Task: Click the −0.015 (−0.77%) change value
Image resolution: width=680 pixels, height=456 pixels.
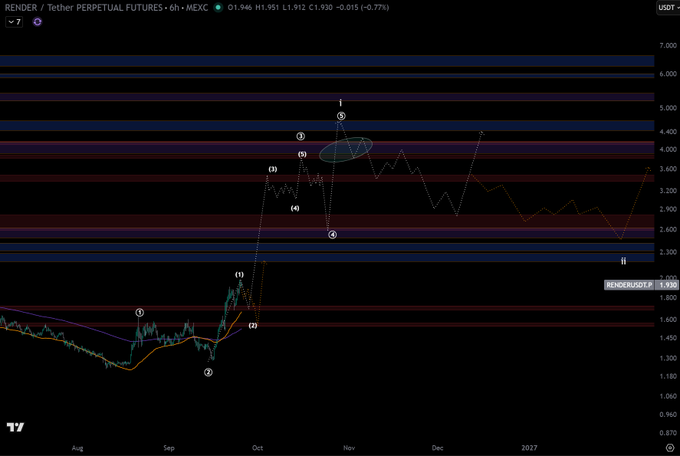Action: 362,7
